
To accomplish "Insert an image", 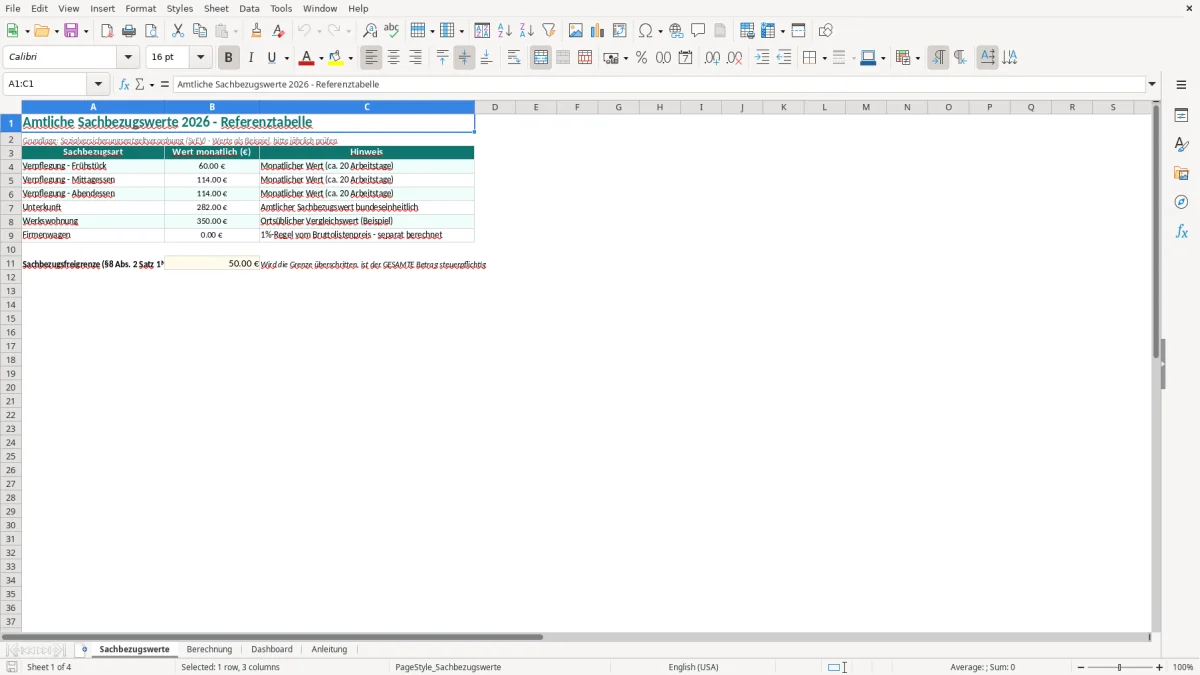I will 576,31.
